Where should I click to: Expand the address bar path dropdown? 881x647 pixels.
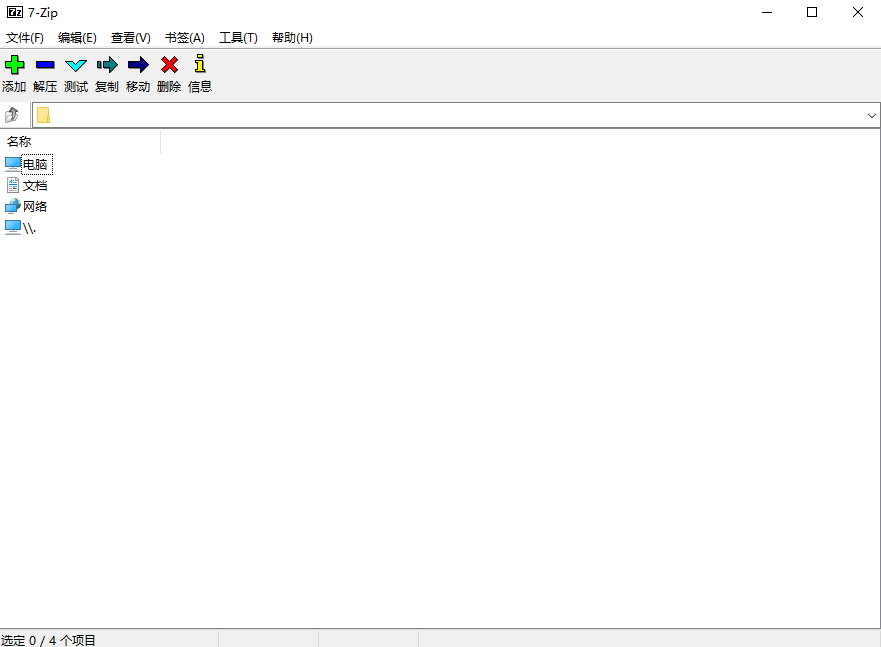(871, 116)
